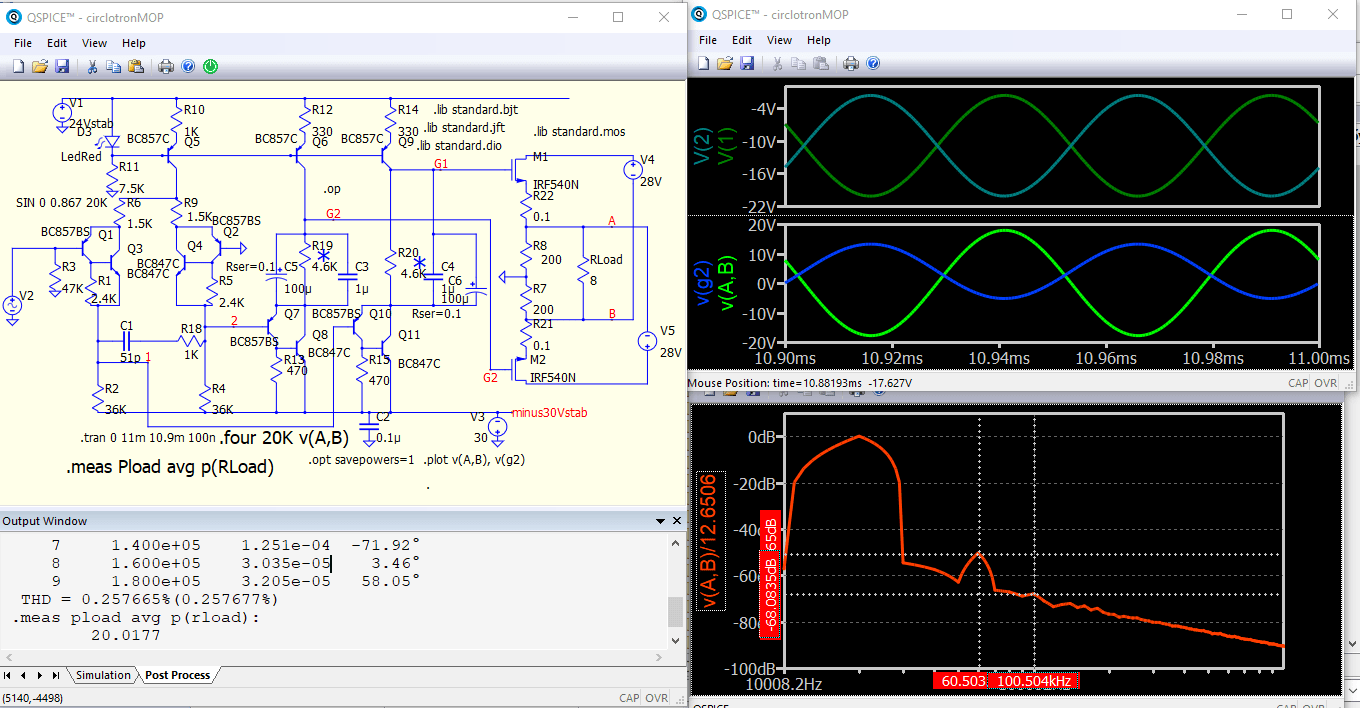Viewport: 1360px width, 708px height.
Task: Copy icon in schematic window toolbar
Action: tap(114, 66)
